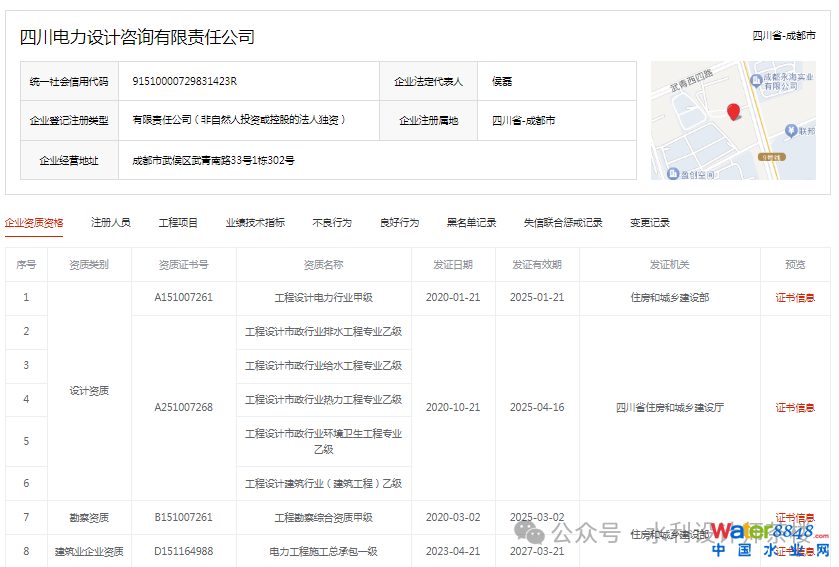Click the credit code 91510000729831423R
The height and width of the screenshot is (567, 839).
point(185,81)
